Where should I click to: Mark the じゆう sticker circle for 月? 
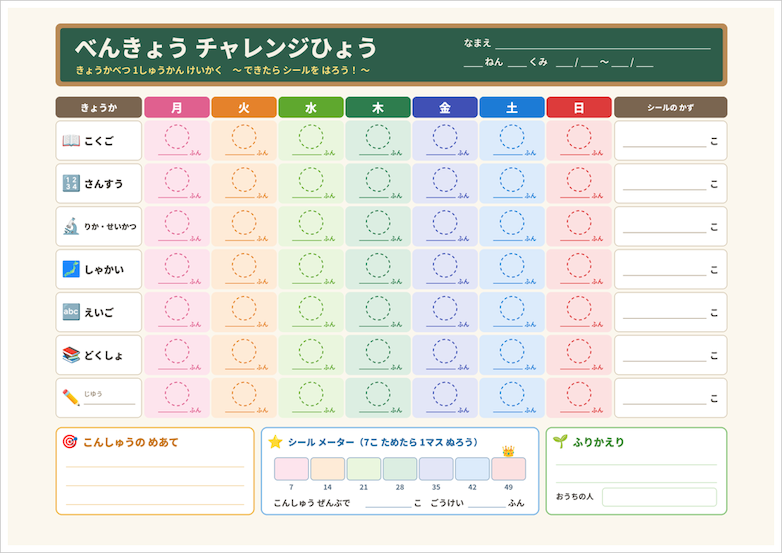pos(177,394)
